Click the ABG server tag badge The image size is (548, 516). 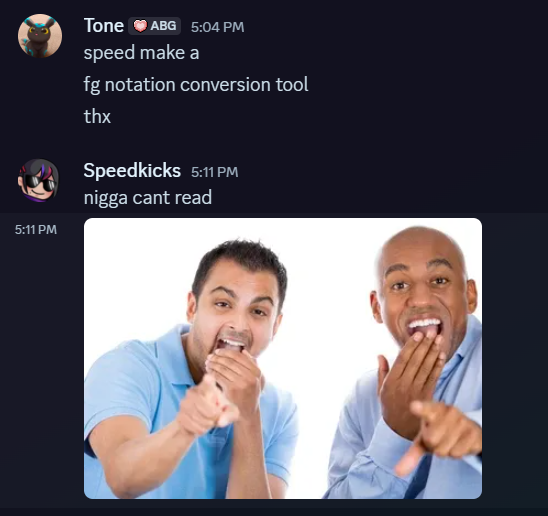[154, 26]
